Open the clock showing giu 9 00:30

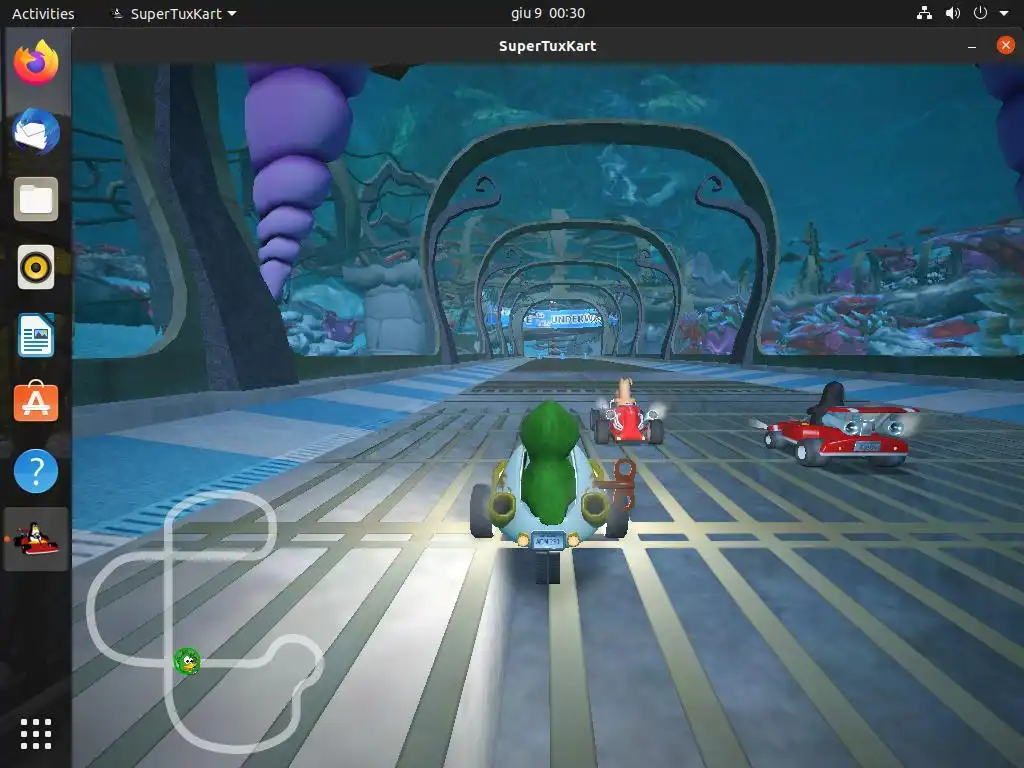547,13
